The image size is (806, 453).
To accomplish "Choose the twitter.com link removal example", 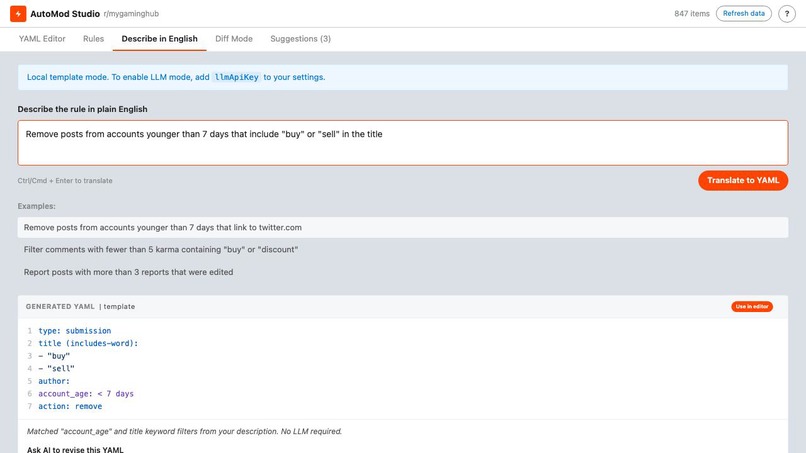I will (x=402, y=227).
